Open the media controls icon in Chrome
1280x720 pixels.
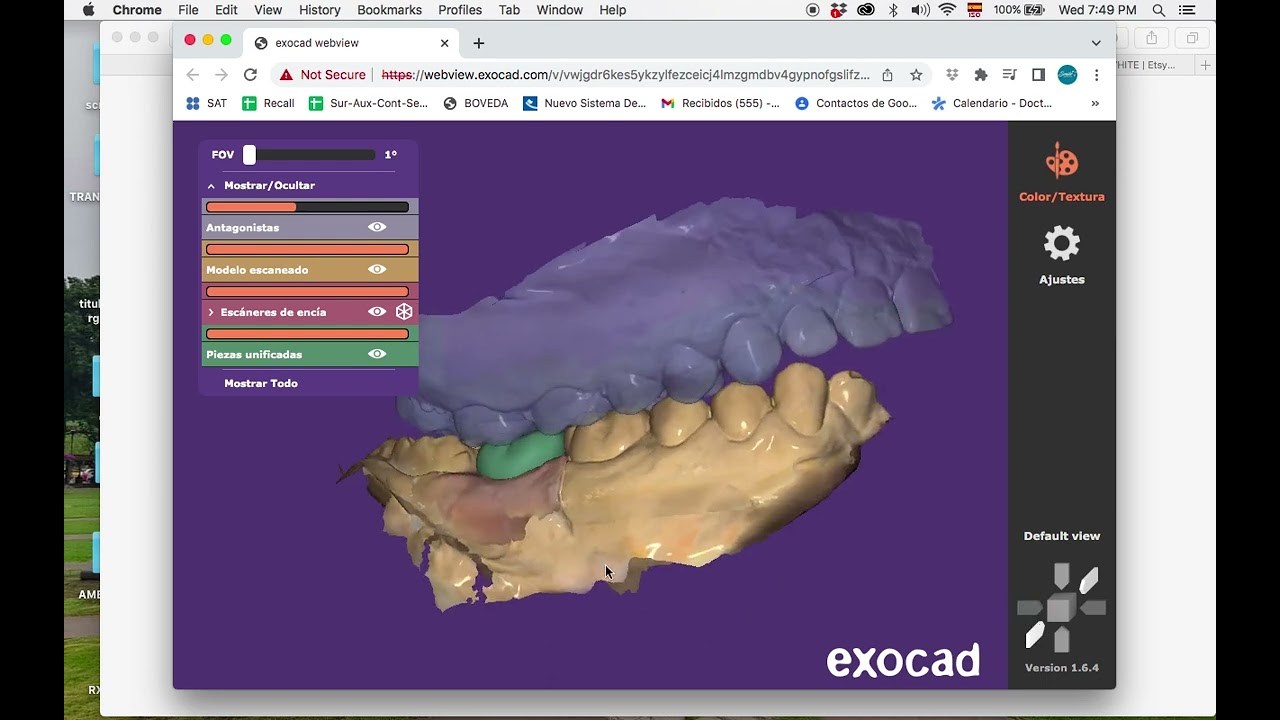point(1010,75)
